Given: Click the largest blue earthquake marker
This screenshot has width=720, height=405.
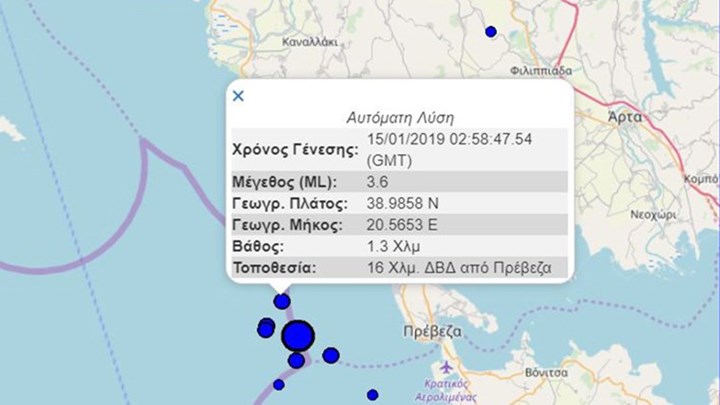Looking at the screenshot, I should click(x=298, y=336).
